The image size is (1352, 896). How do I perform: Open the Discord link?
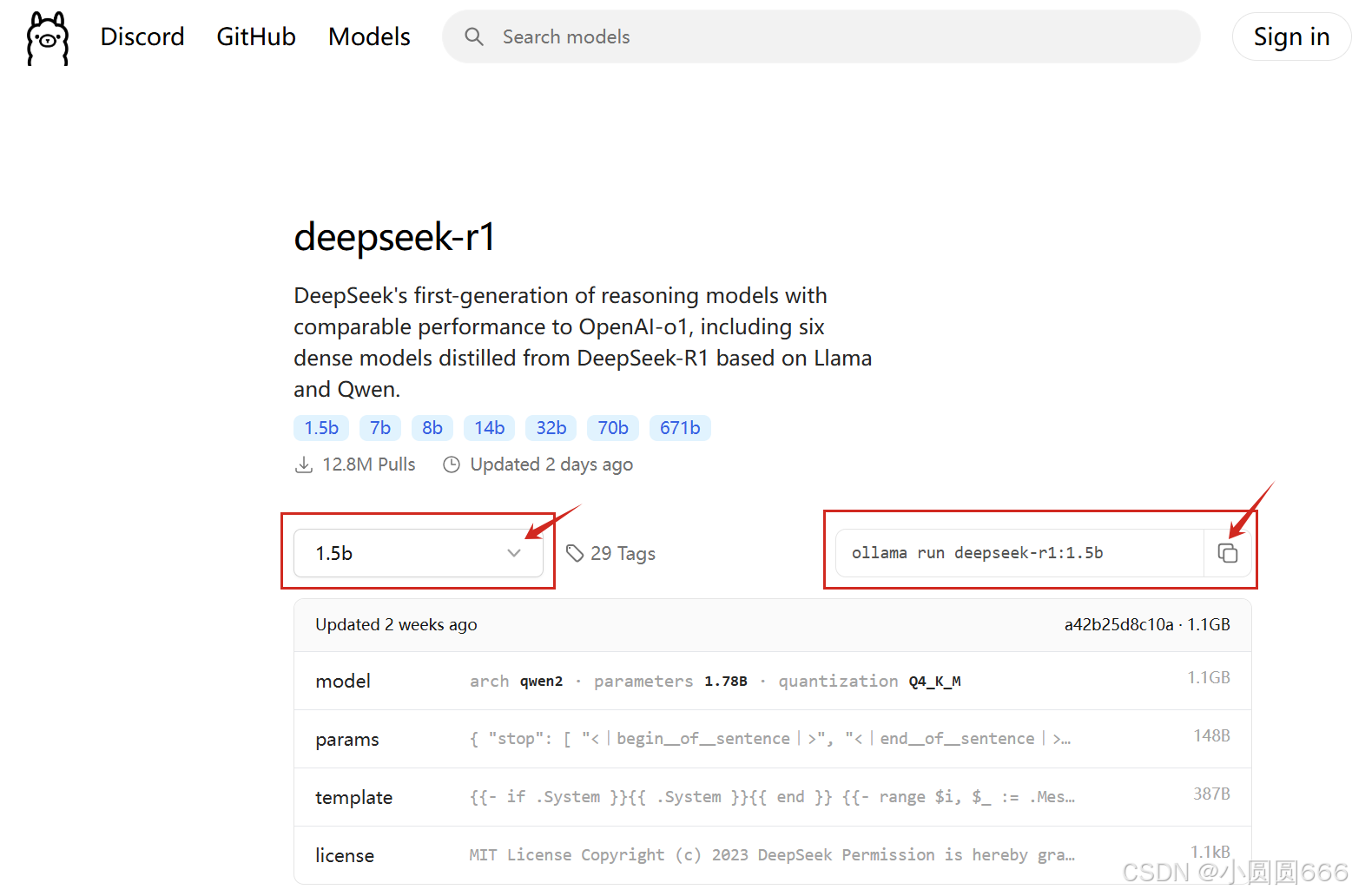142,36
